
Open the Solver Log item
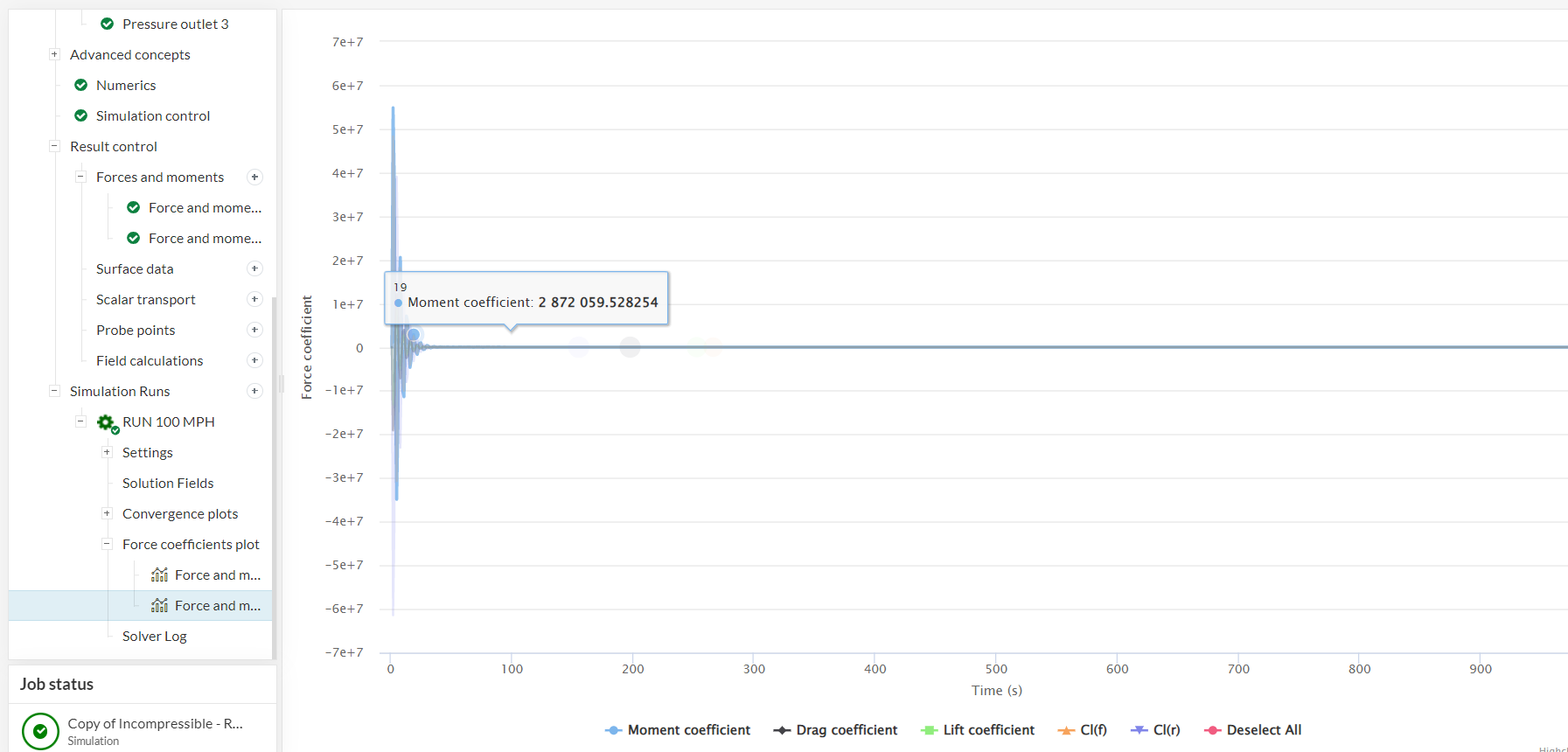point(155,637)
